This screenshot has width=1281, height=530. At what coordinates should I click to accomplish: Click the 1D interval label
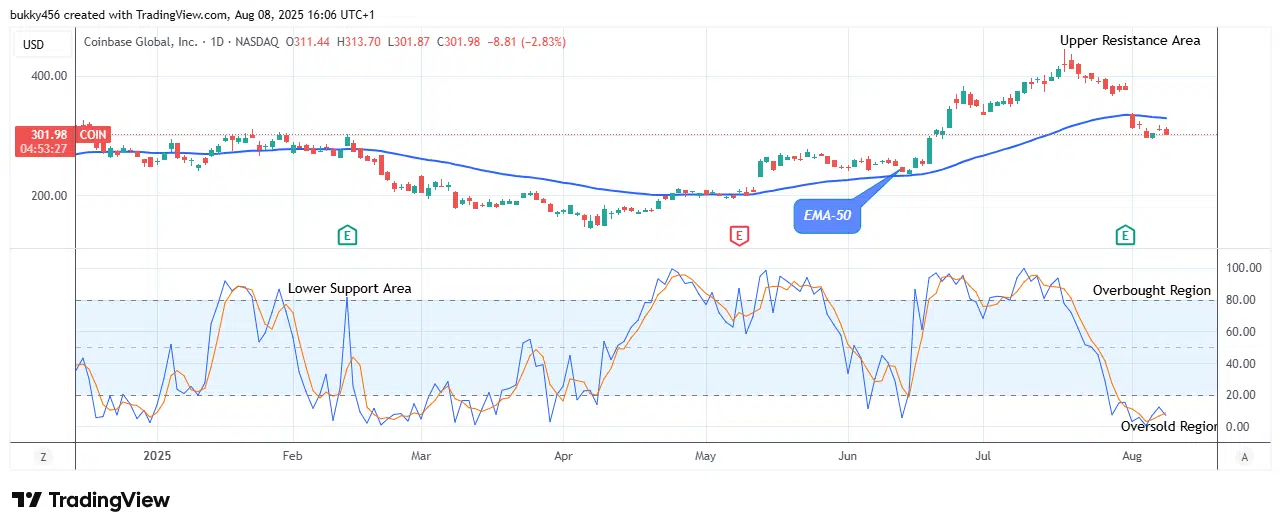coord(215,43)
